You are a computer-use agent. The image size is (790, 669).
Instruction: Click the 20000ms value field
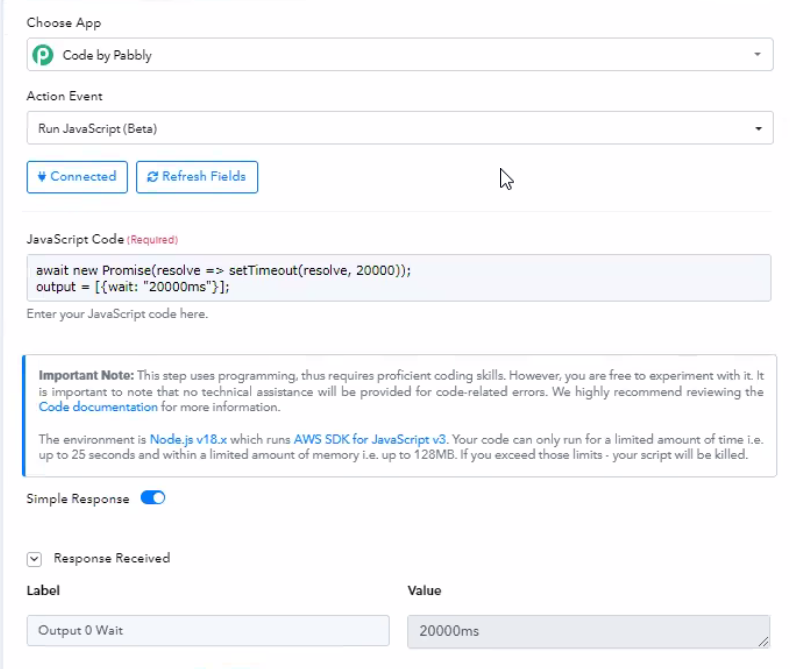point(588,631)
